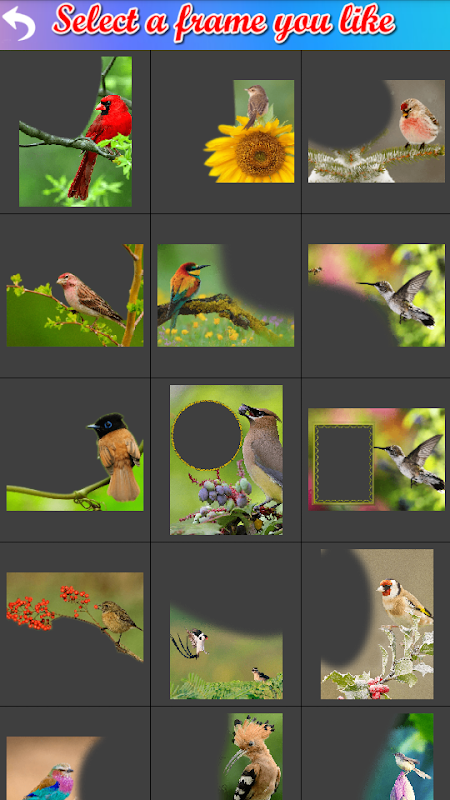
Task: Pick the black-headed orange bird frame
Action: pyautogui.click(x=75, y=459)
